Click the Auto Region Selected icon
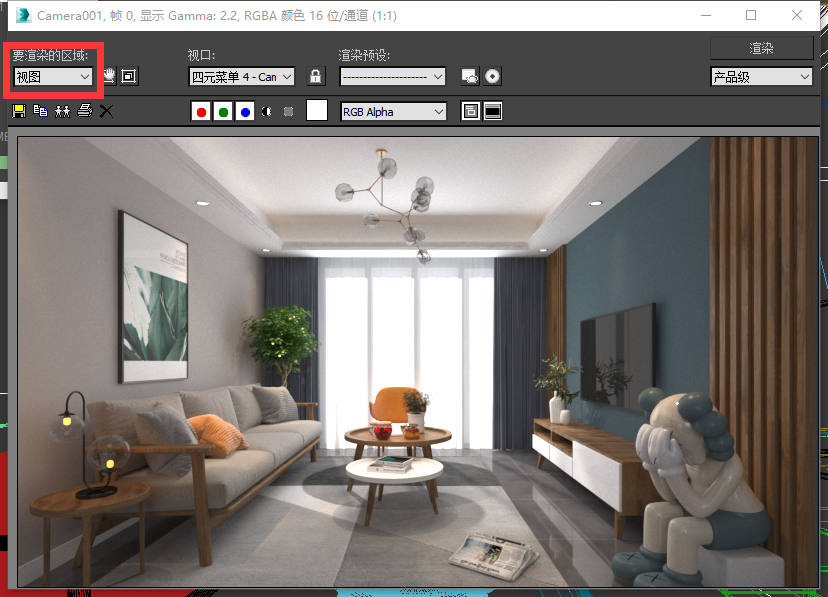828x597 pixels. [129, 76]
